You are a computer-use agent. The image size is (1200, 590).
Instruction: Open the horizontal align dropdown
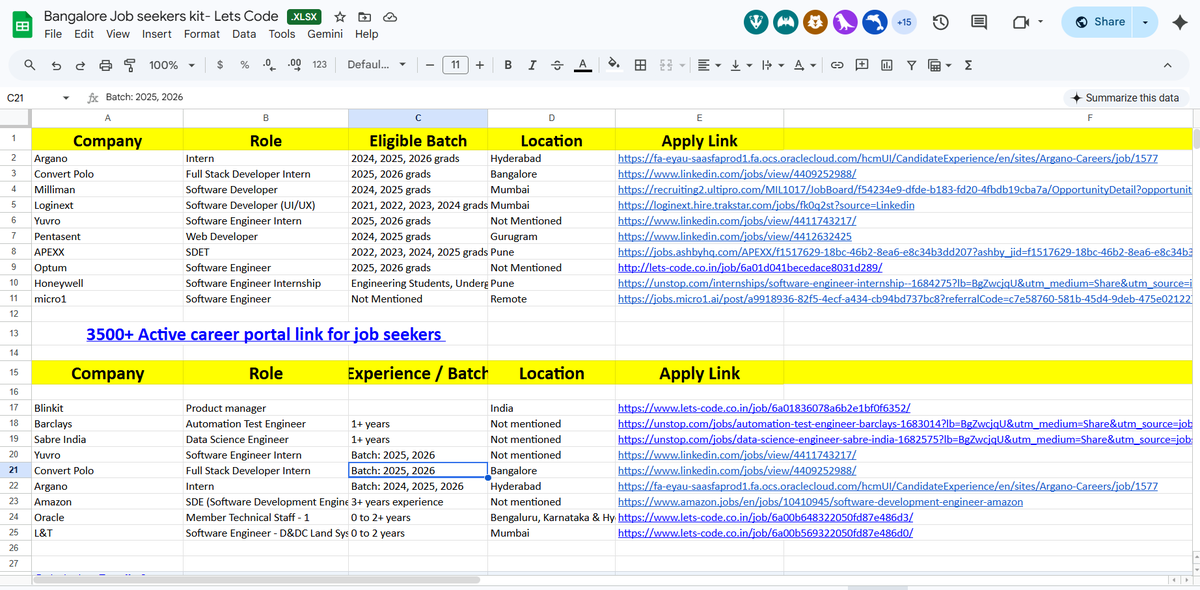pos(709,65)
